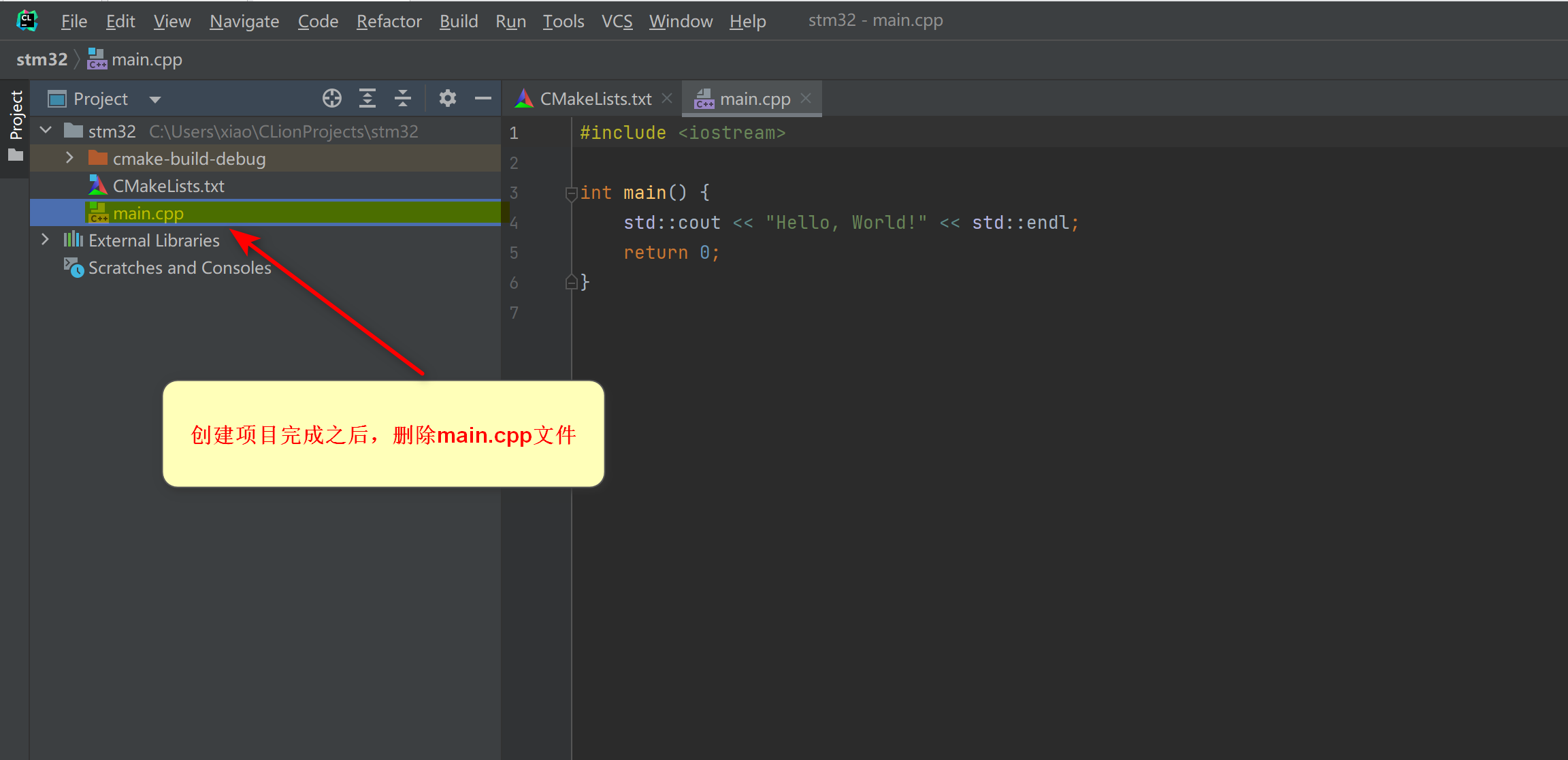Open the File menu
The width and height of the screenshot is (1568, 760).
[x=74, y=21]
